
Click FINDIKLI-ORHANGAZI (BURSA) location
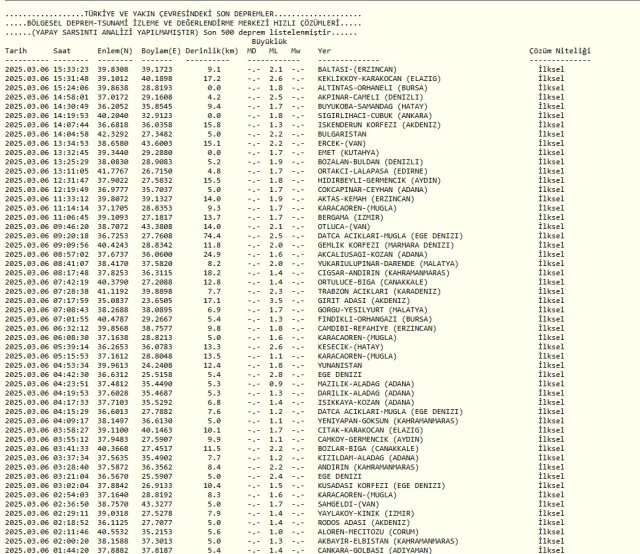pos(374,319)
